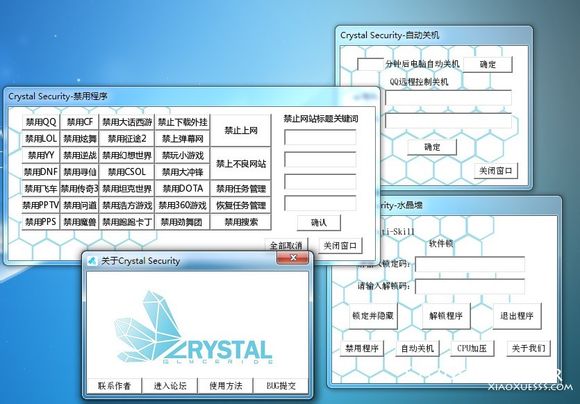
Task: Open 进入论坛 link in About window
Action: tap(170, 386)
